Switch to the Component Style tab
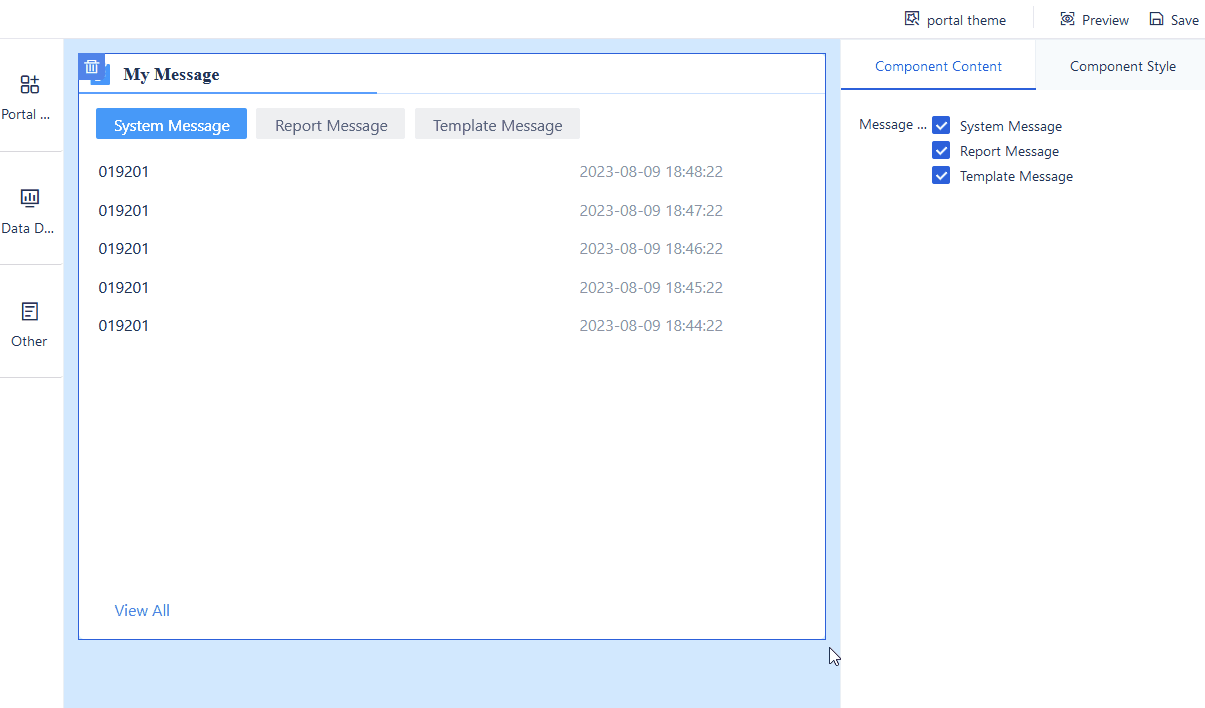 [x=1122, y=65]
